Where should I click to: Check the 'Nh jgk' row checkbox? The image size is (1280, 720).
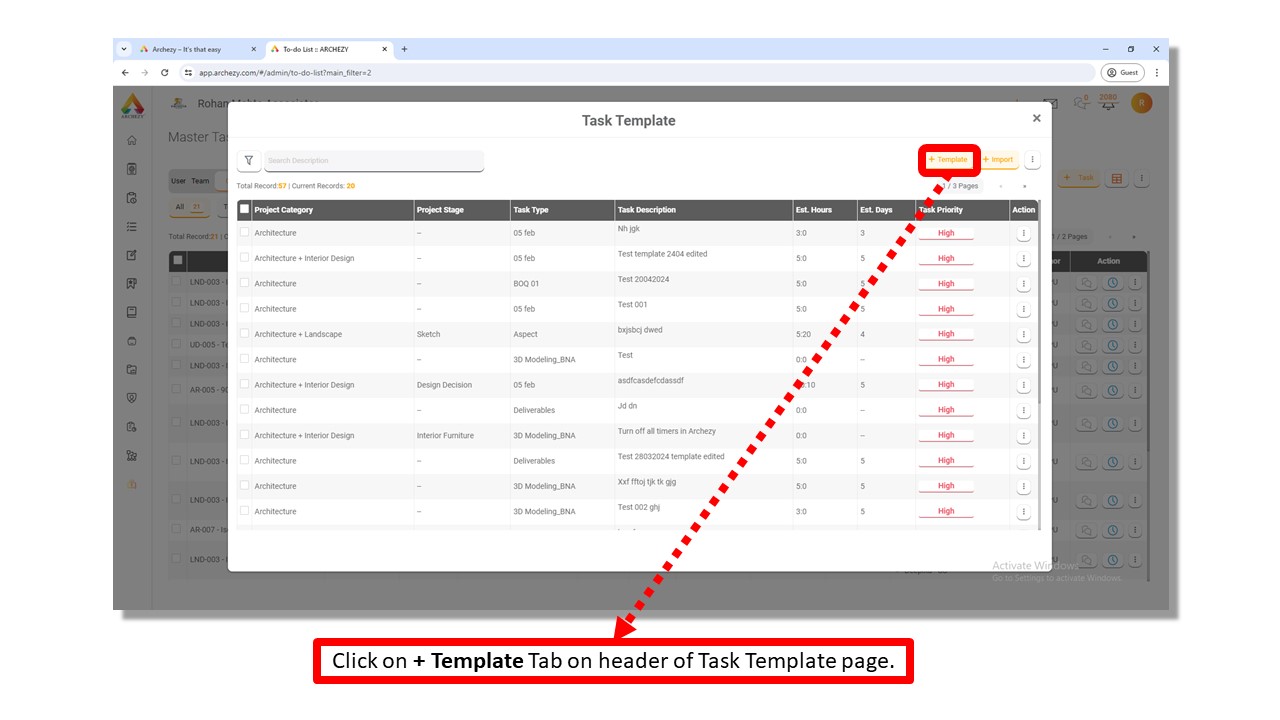click(244, 232)
